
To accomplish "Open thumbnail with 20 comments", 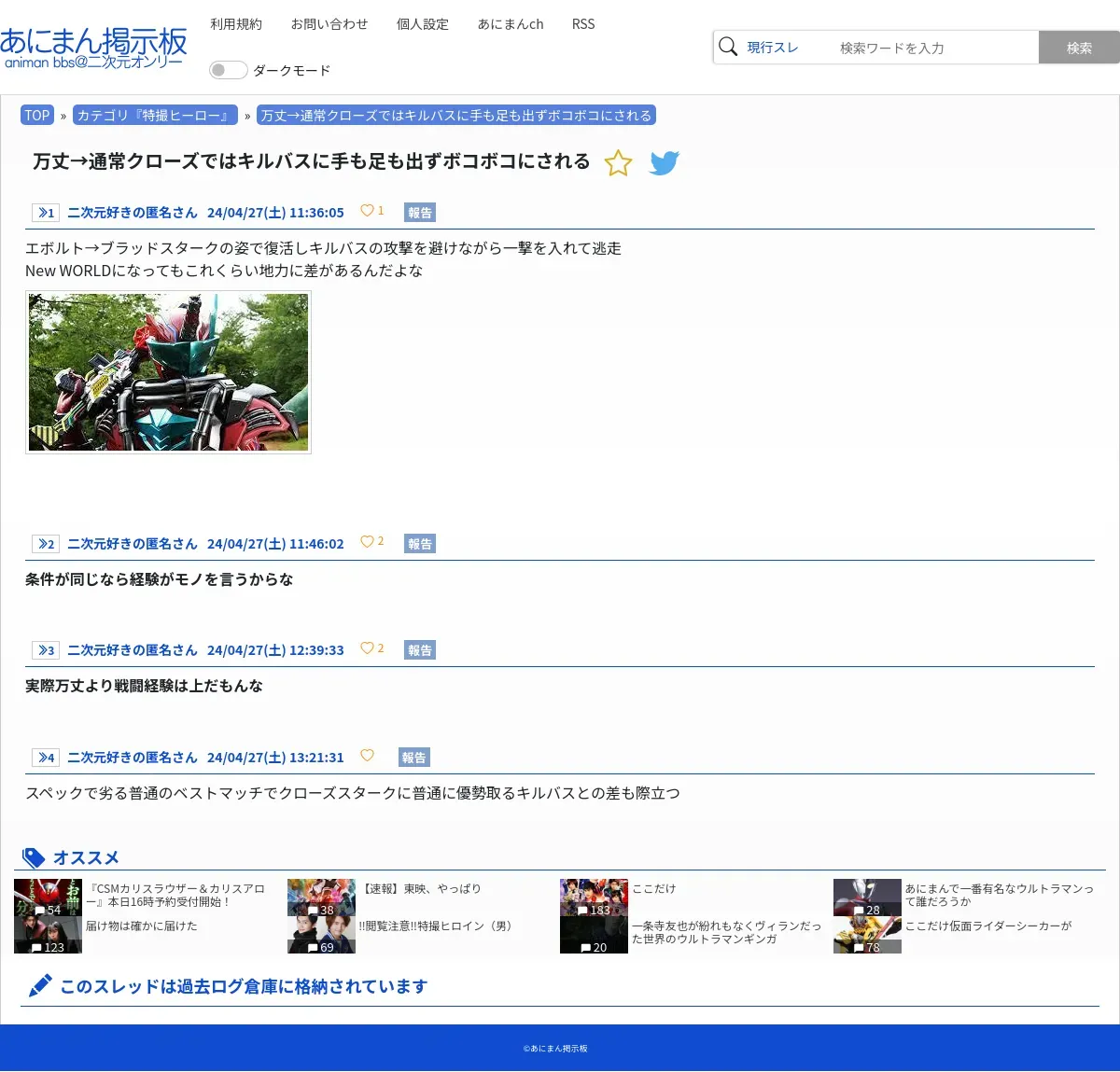I will tap(594, 935).
